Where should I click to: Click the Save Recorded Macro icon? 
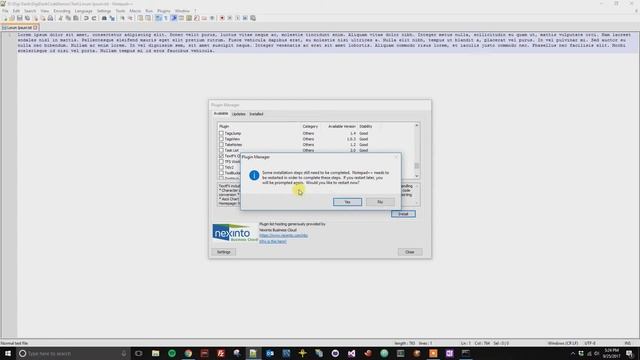(253, 18)
